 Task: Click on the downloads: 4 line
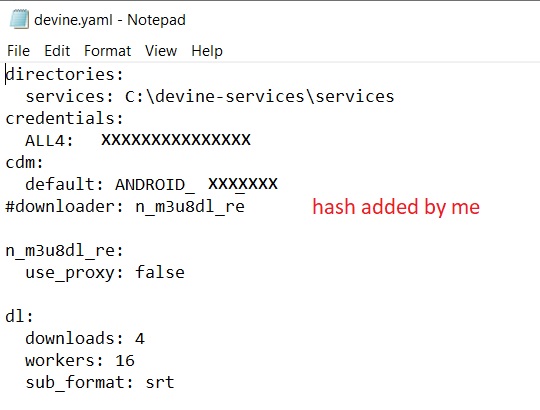click(85, 338)
